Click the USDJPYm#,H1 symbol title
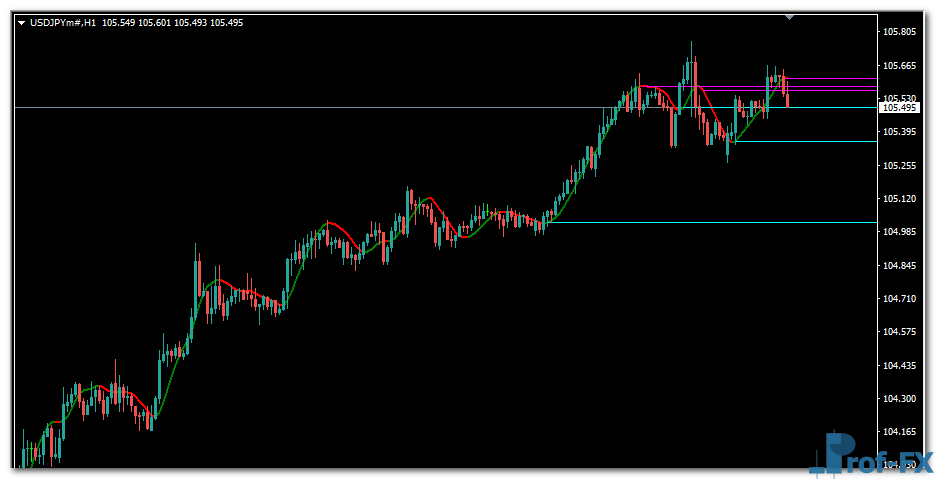This screenshot has width=936, height=479. (x=63, y=22)
